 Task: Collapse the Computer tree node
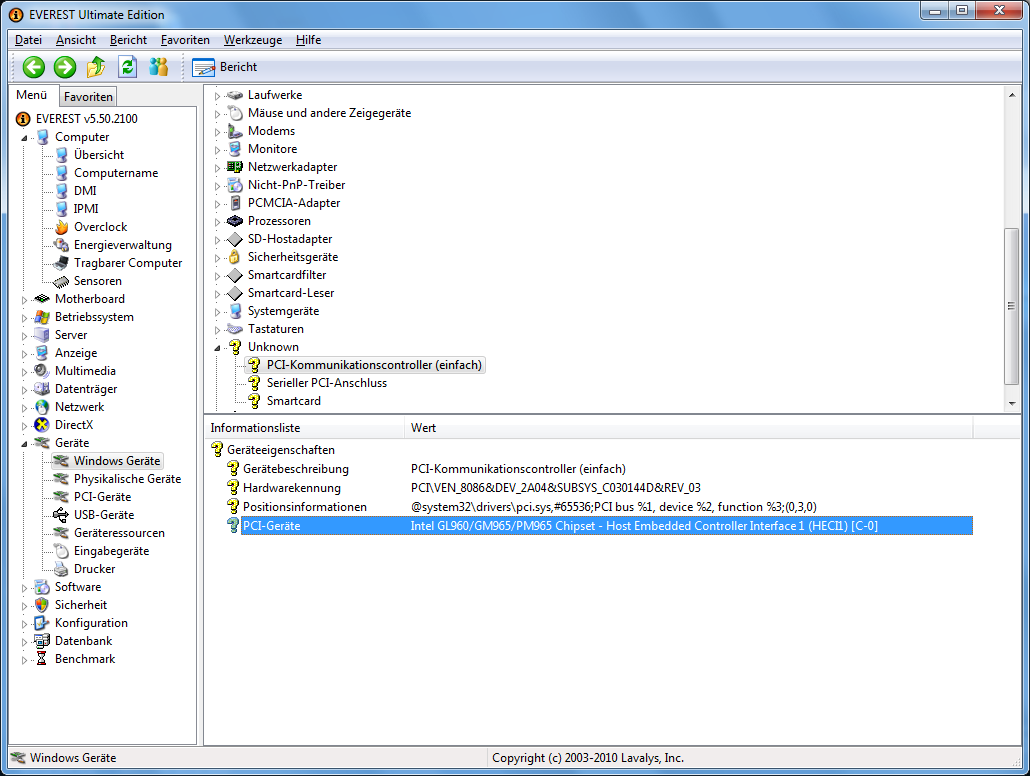point(24,138)
